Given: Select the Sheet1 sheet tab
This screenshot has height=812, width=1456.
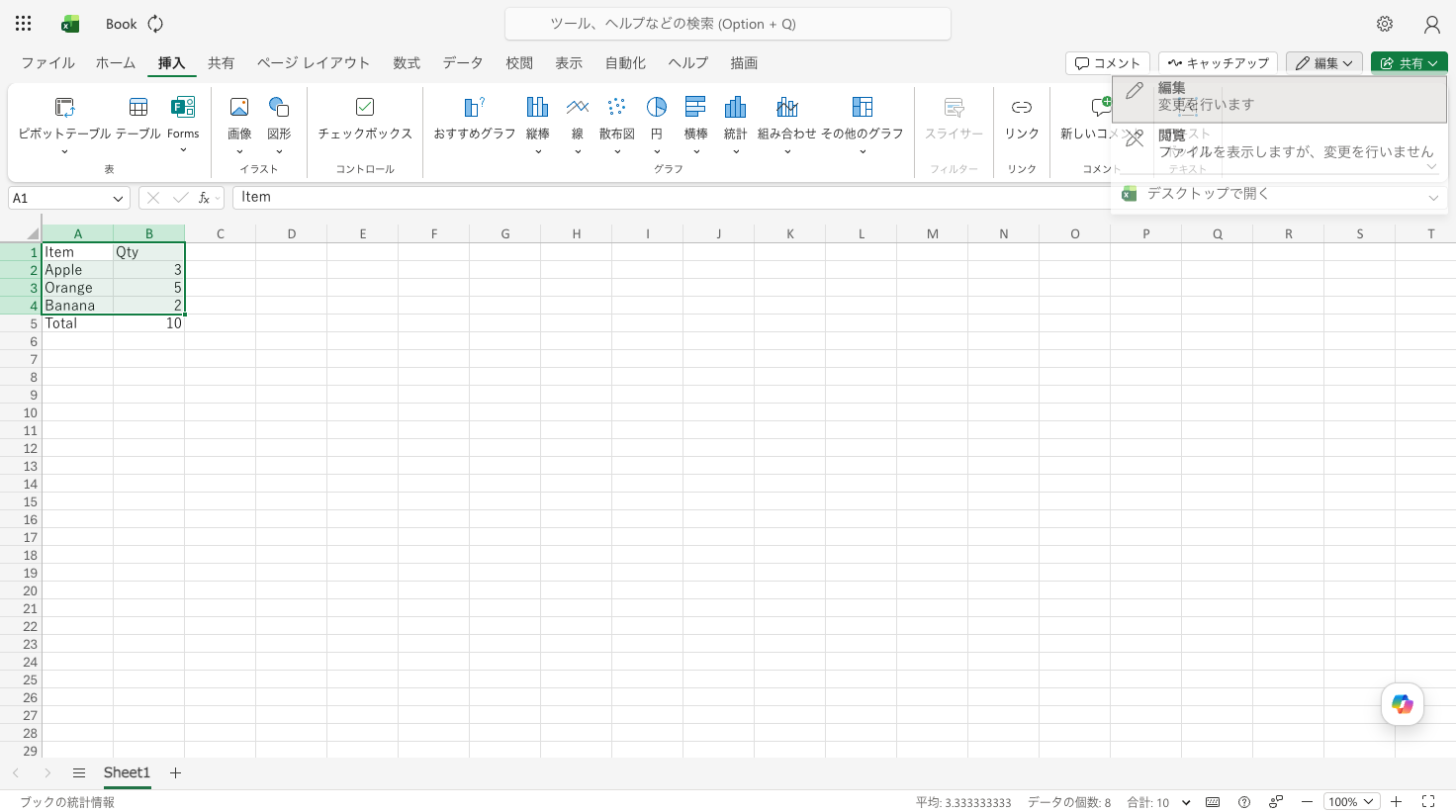Looking at the screenshot, I should tap(127, 773).
